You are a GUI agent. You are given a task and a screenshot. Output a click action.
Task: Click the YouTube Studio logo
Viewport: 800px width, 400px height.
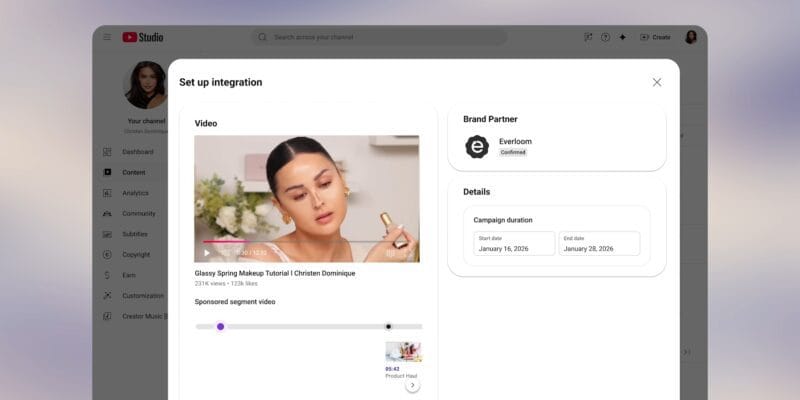(x=143, y=37)
